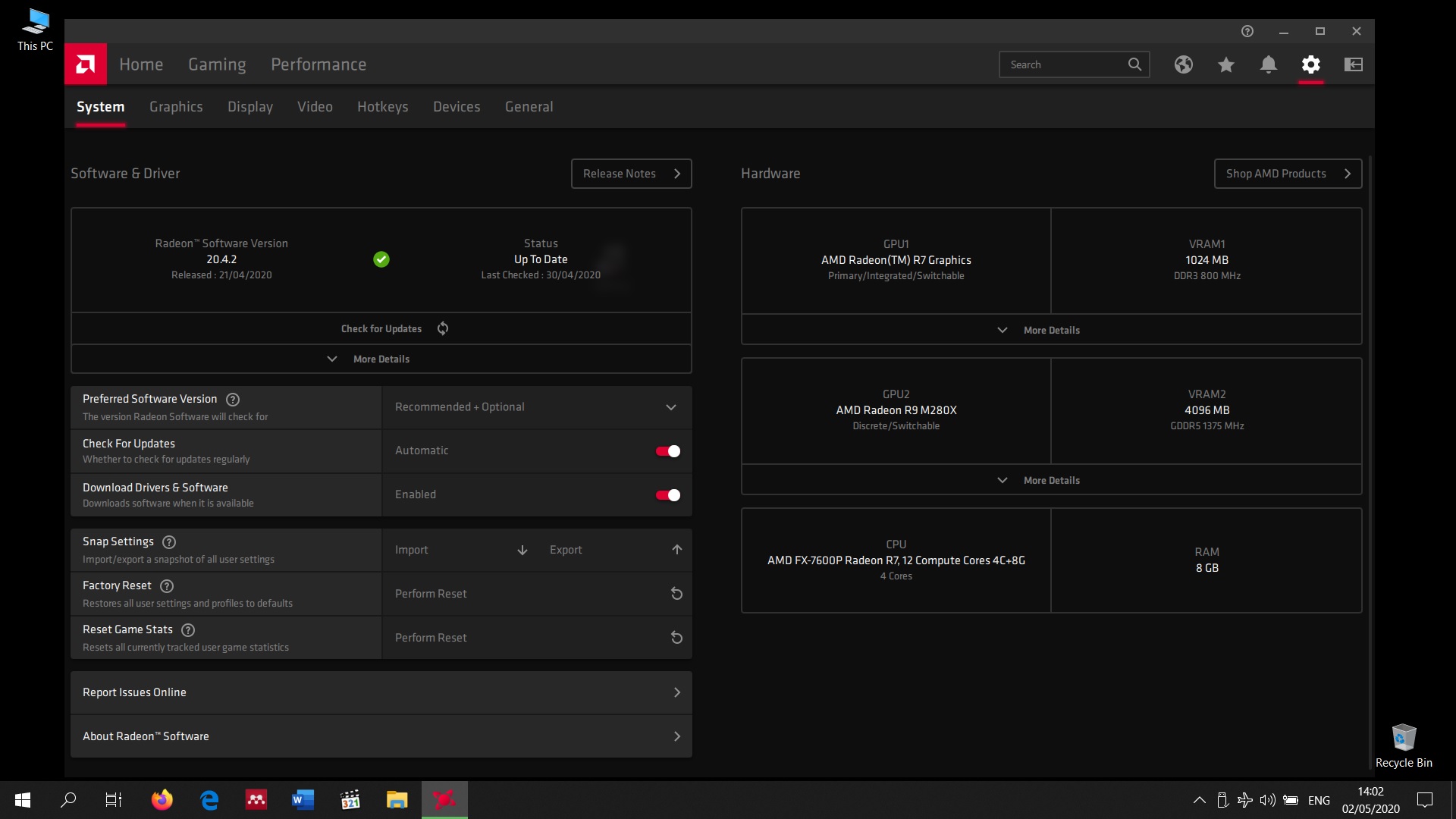The height and width of the screenshot is (819, 1456).
Task: Open the Windows Start menu
Action: [x=23, y=800]
